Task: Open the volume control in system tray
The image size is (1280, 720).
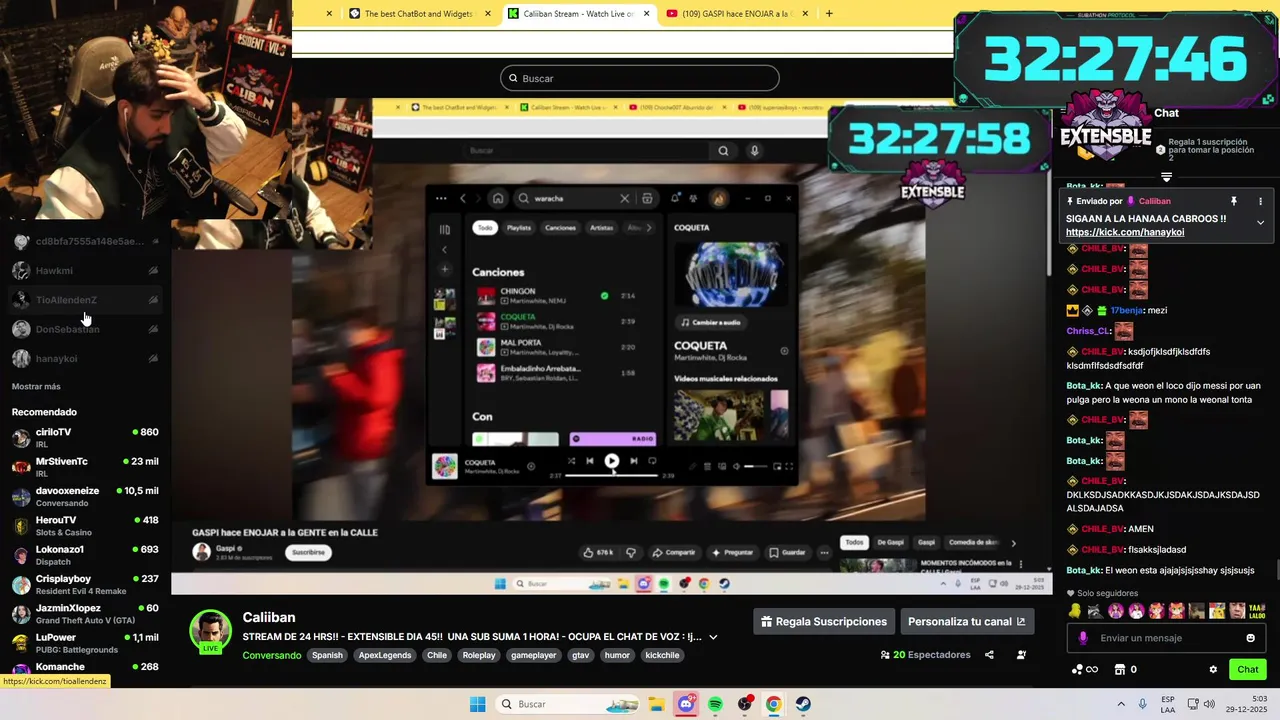Action: [1209, 704]
